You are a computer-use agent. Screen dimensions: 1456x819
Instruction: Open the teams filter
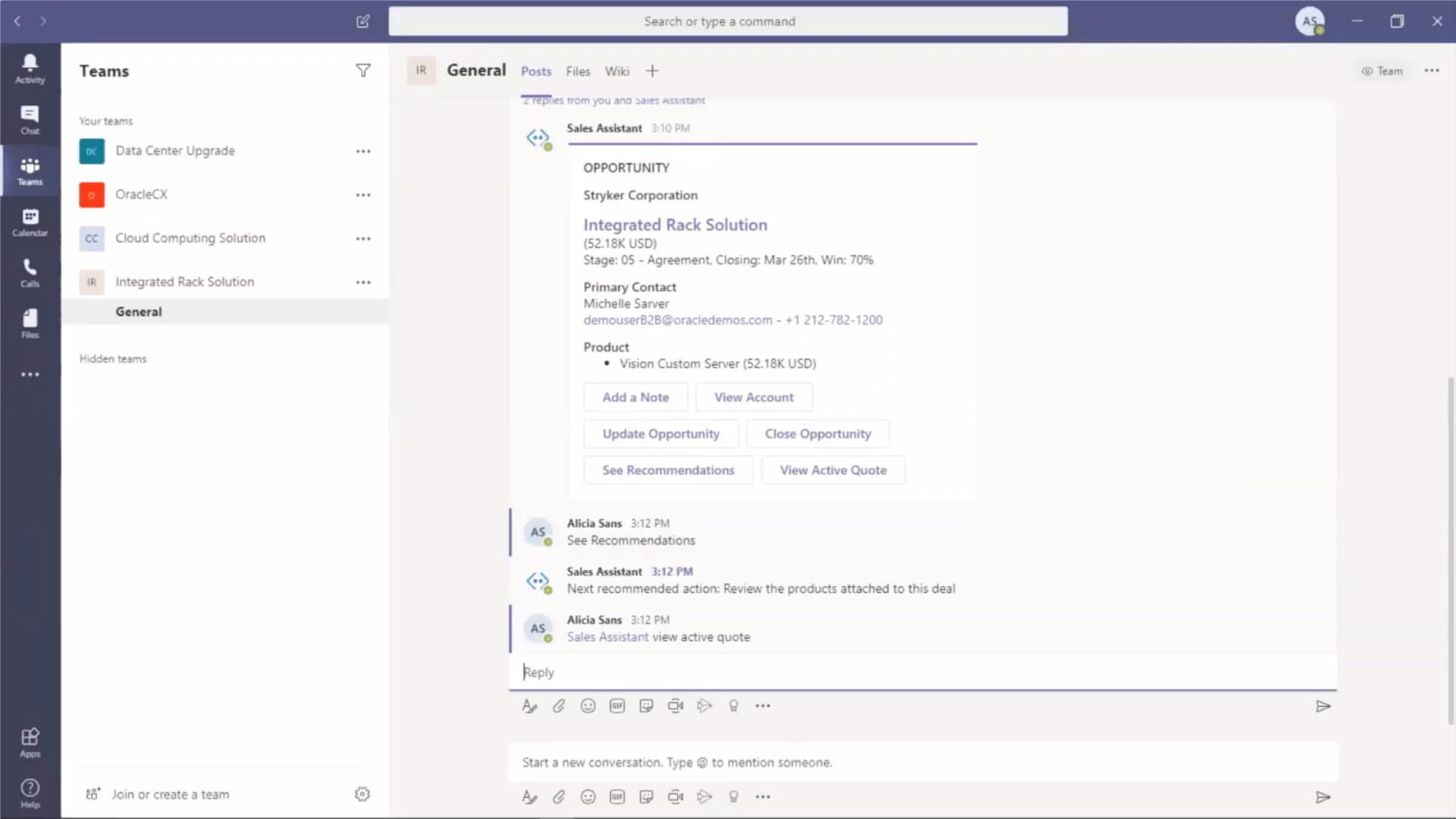click(x=363, y=71)
